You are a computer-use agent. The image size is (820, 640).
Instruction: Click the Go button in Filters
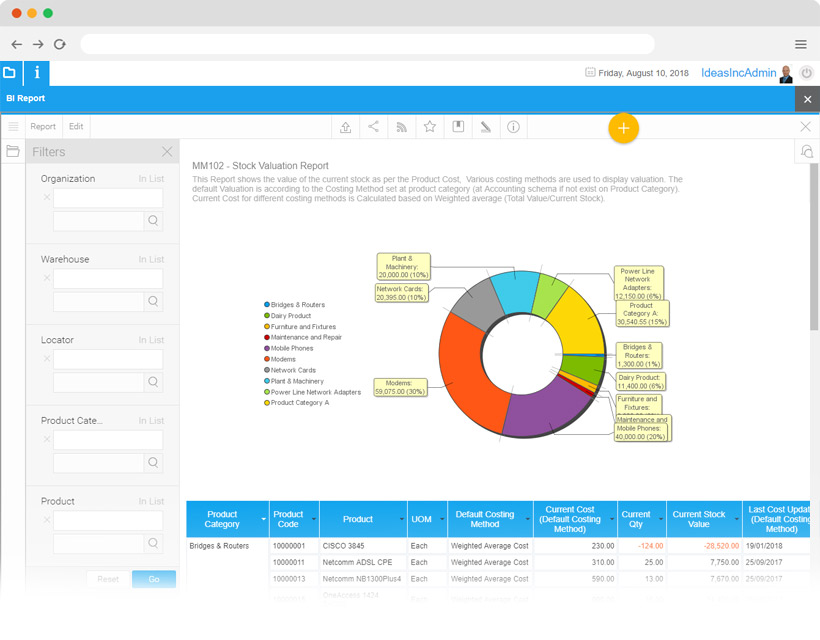(x=154, y=579)
